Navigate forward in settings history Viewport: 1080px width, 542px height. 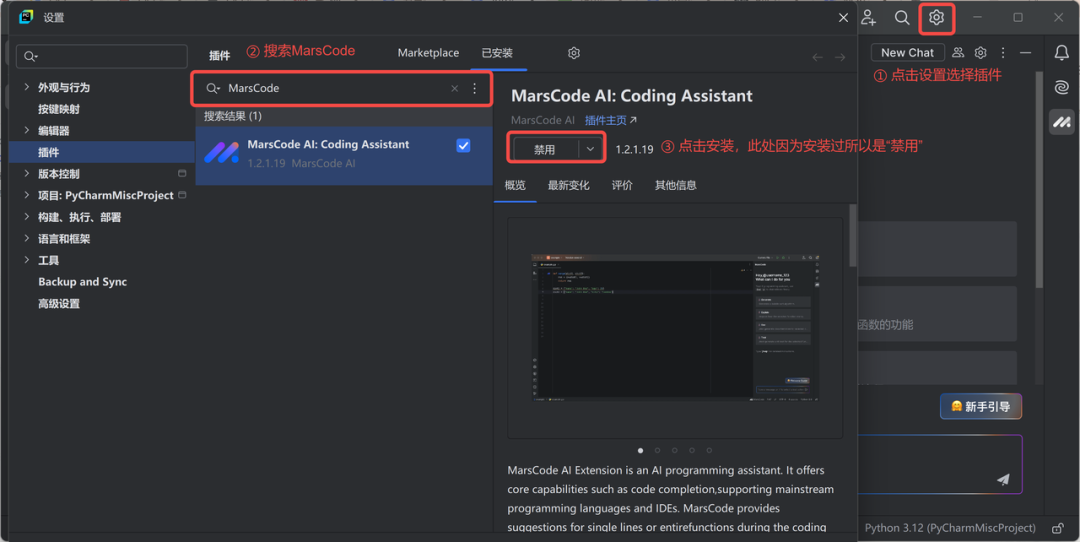pyautogui.click(x=840, y=57)
